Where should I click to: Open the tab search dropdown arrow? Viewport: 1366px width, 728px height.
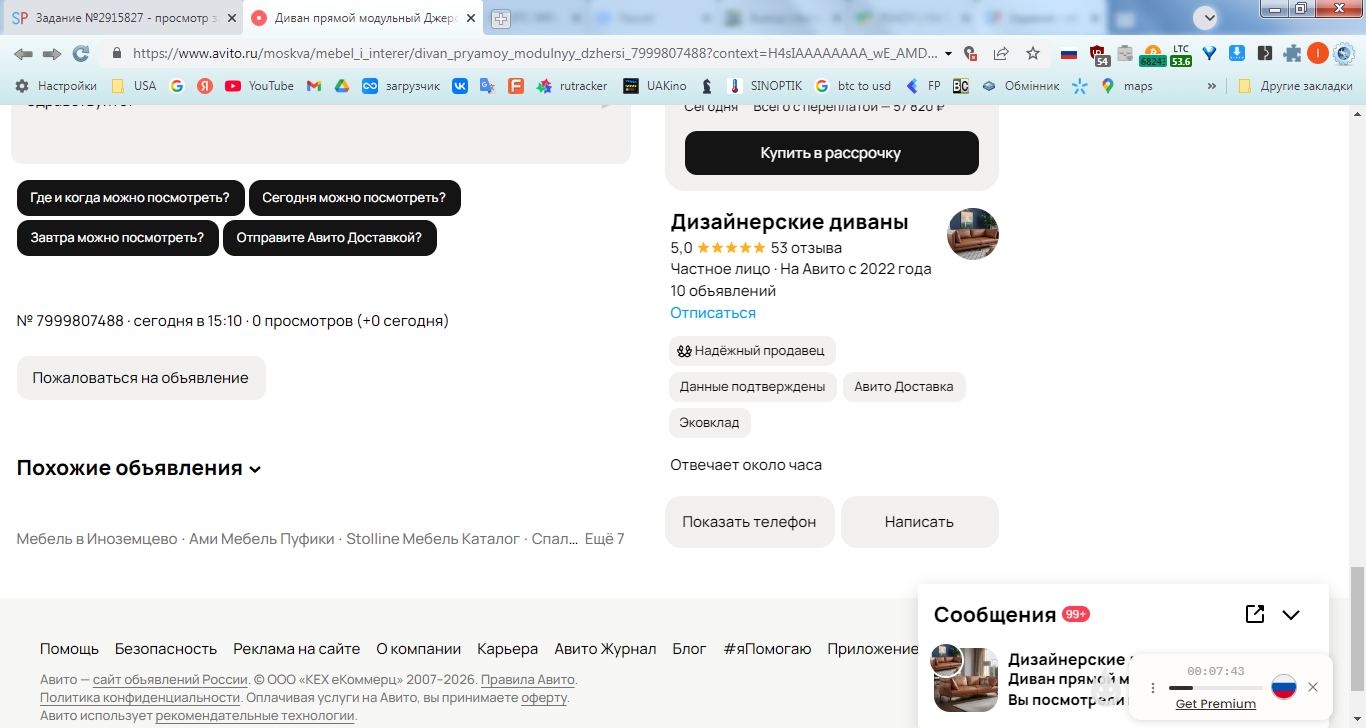click(x=1207, y=17)
